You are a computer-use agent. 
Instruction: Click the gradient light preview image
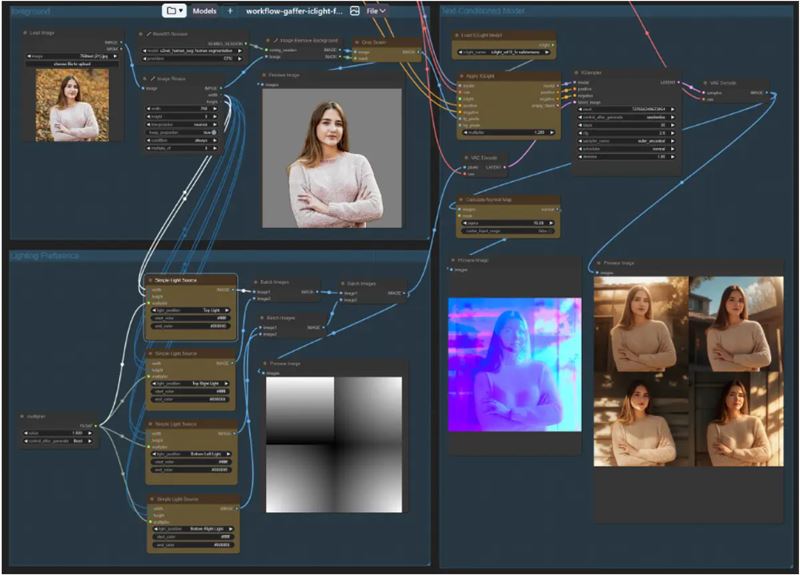[x=334, y=444]
